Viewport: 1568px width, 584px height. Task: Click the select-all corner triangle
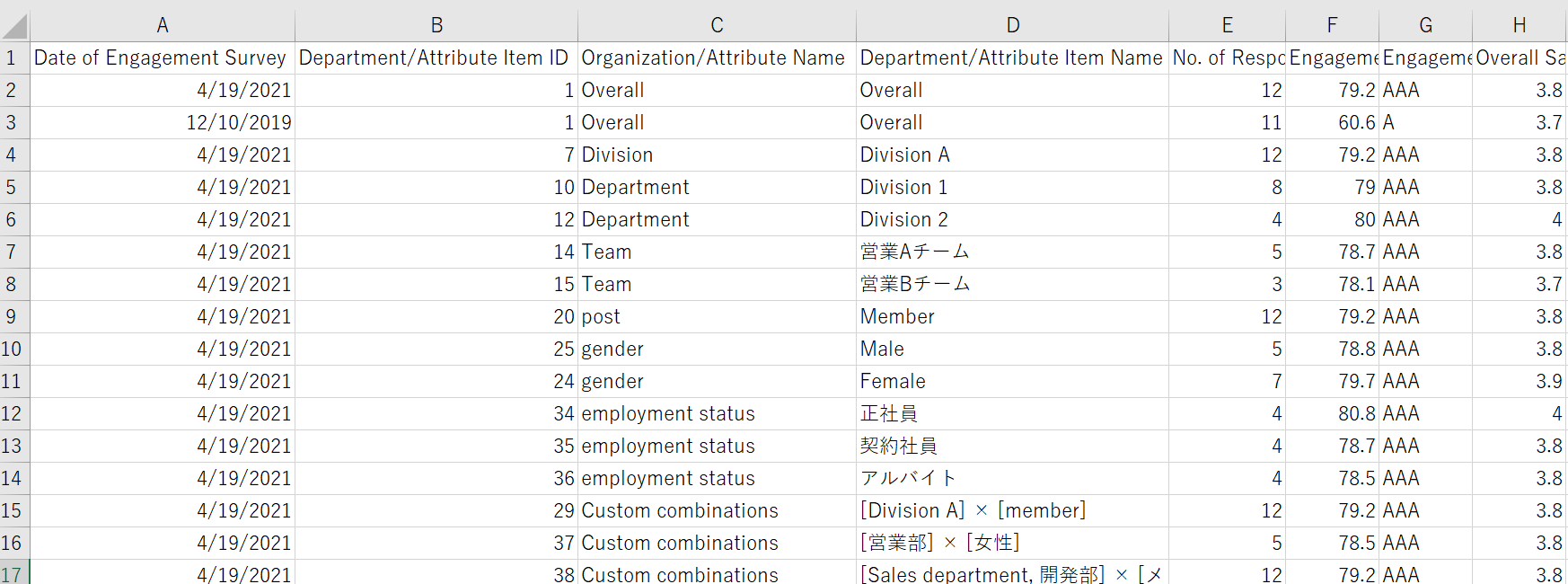click(x=15, y=26)
